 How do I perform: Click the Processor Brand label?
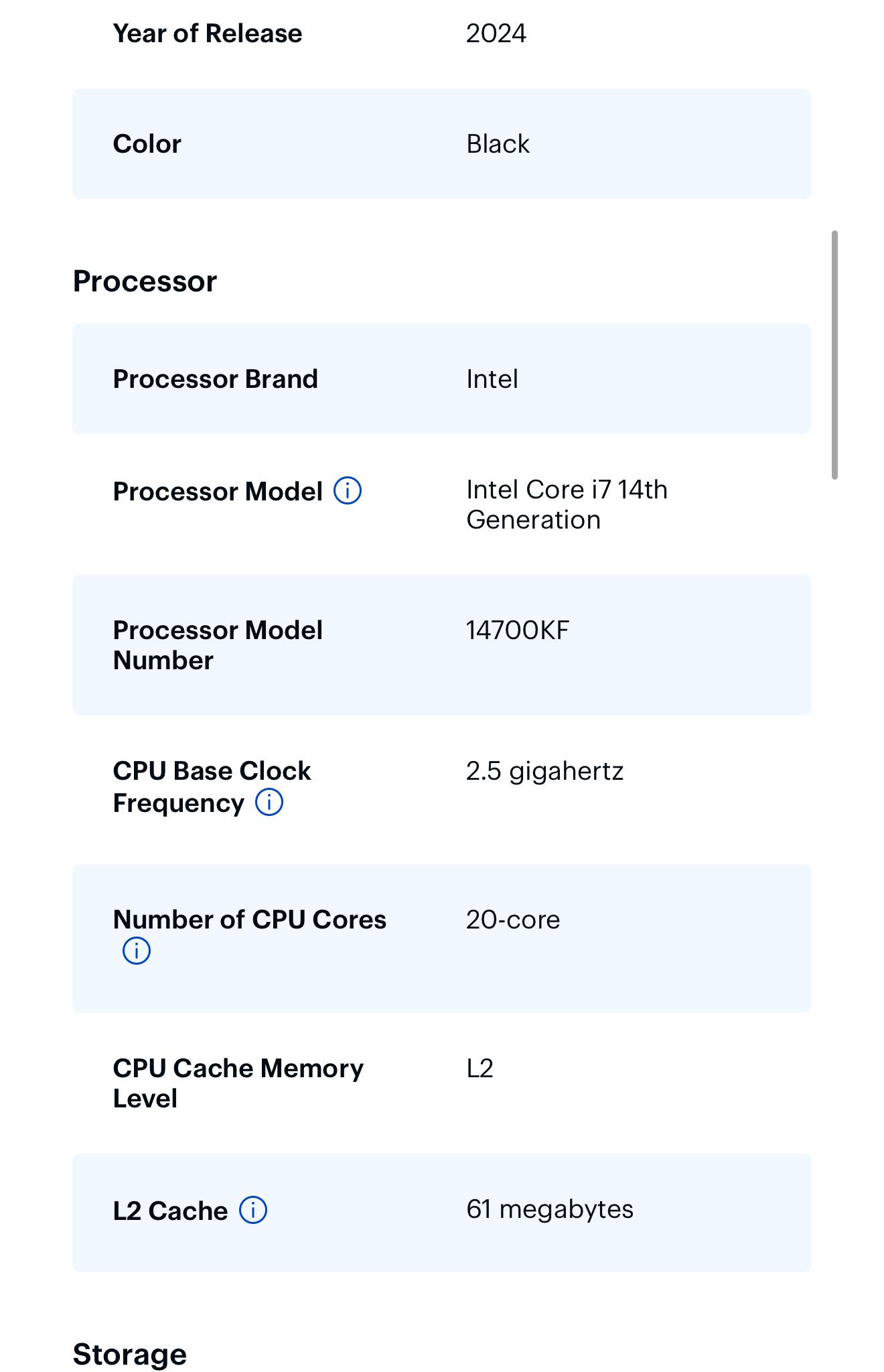point(216,379)
